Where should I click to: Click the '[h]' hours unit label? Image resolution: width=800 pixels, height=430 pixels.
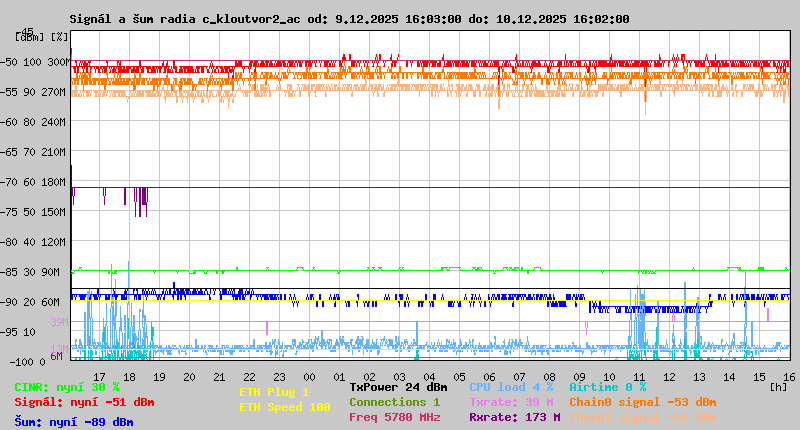(778, 387)
